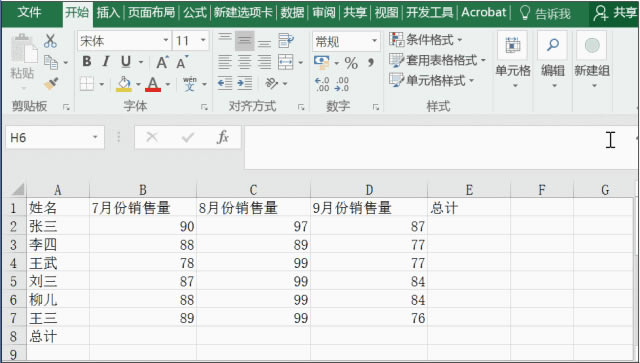Apply yellow fill color bucket
This screenshot has width=640, height=363.
[x=124, y=84]
